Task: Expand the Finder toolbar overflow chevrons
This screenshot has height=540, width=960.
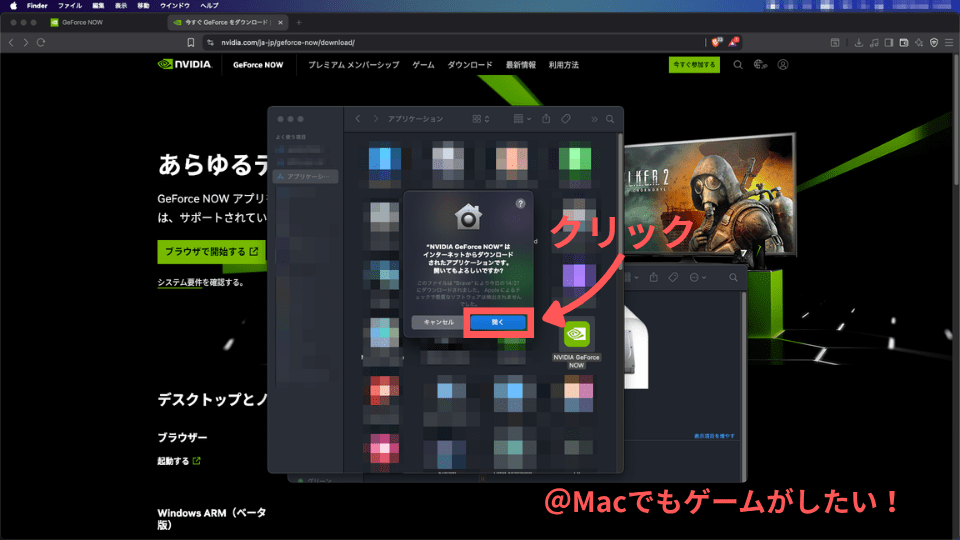Action: [594, 119]
